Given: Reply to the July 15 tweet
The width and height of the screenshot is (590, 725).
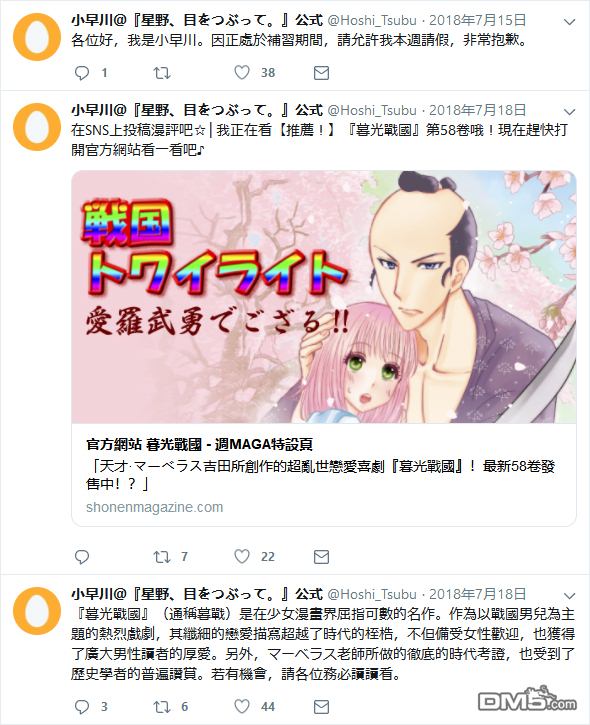Looking at the screenshot, I should pyautogui.click(x=82, y=73).
